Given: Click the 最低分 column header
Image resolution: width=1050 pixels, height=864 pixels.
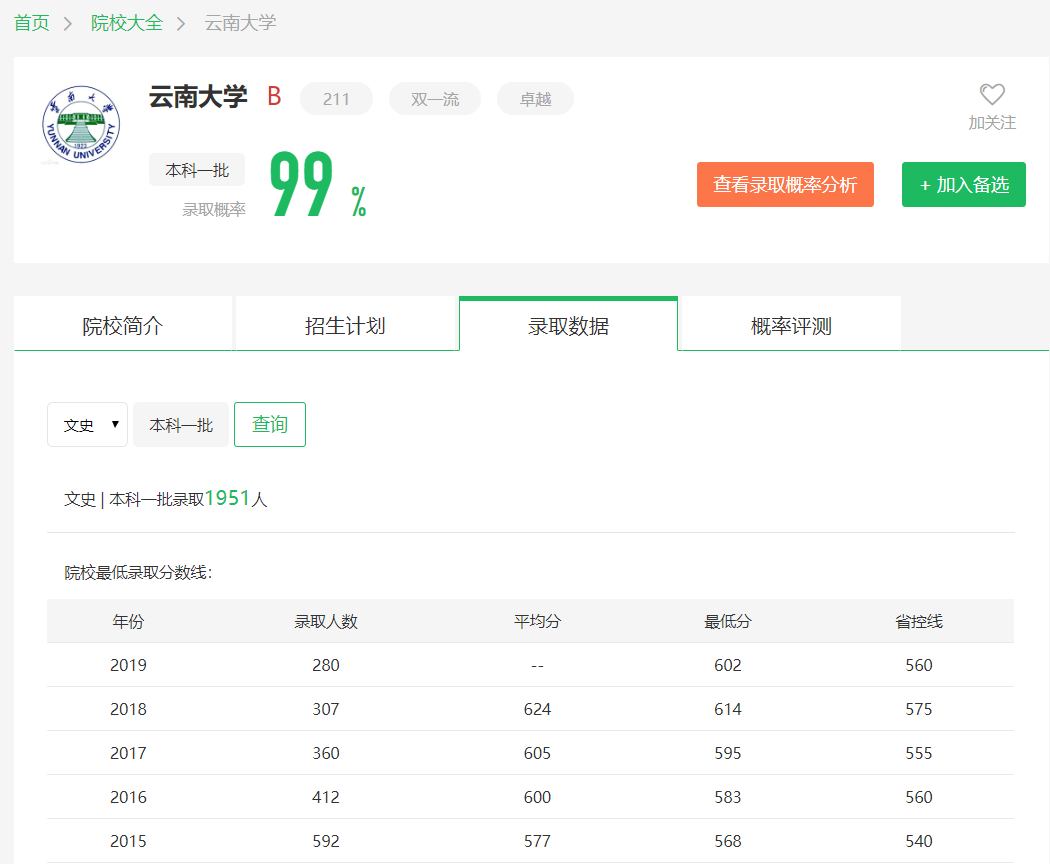Looking at the screenshot, I should point(727,621).
